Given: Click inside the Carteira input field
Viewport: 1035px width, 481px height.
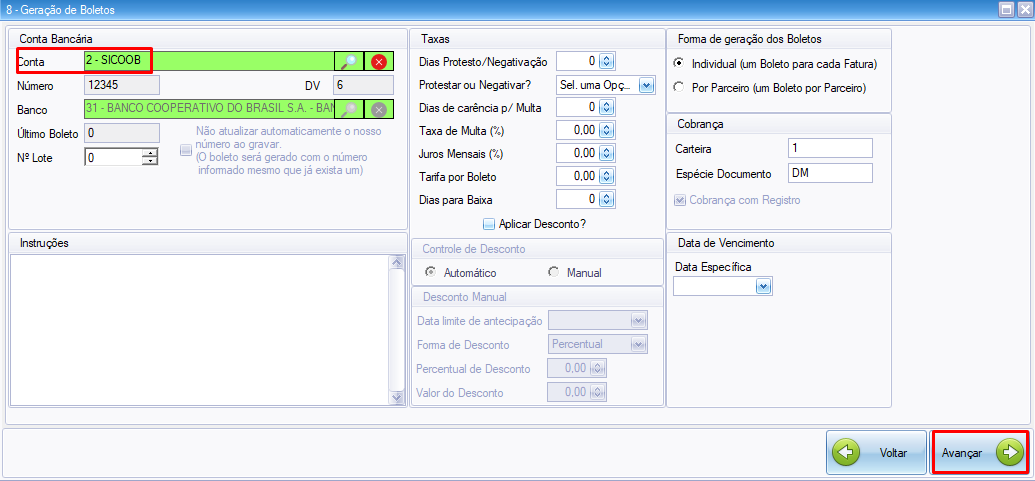Looking at the screenshot, I should tap(829, 148).
